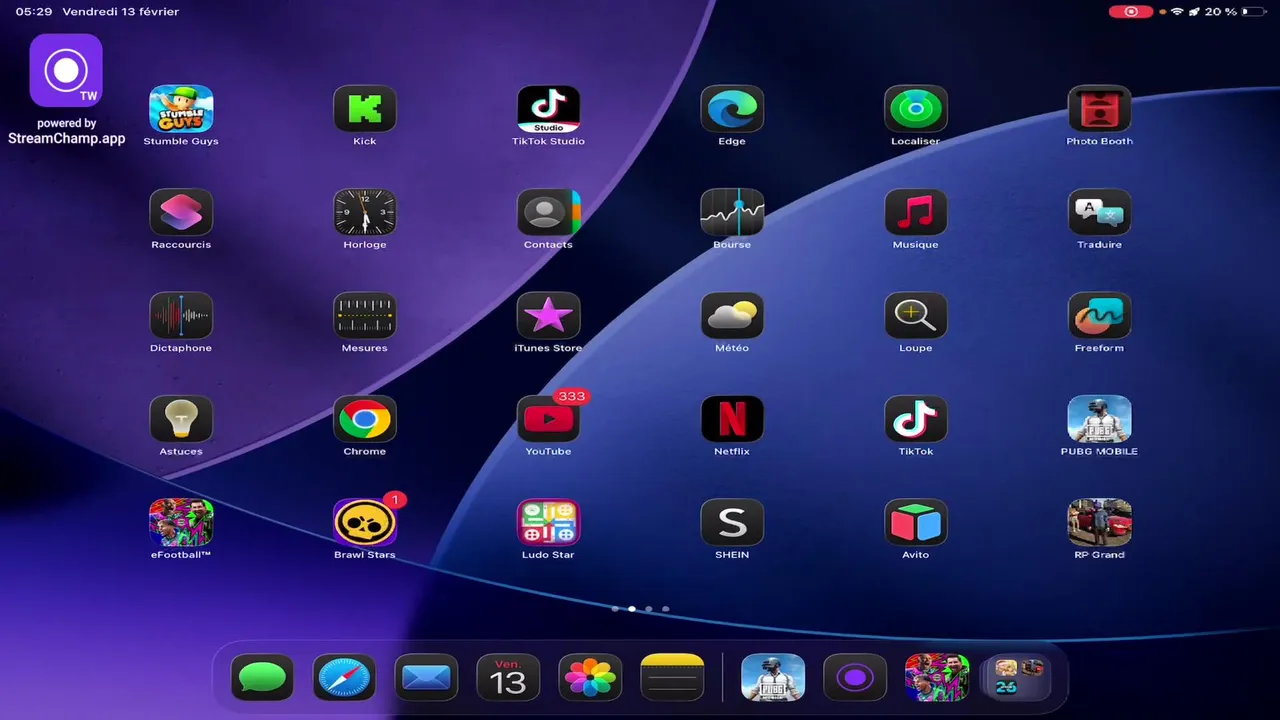
Task: Launch the Kick app
Action: (365, 109)
